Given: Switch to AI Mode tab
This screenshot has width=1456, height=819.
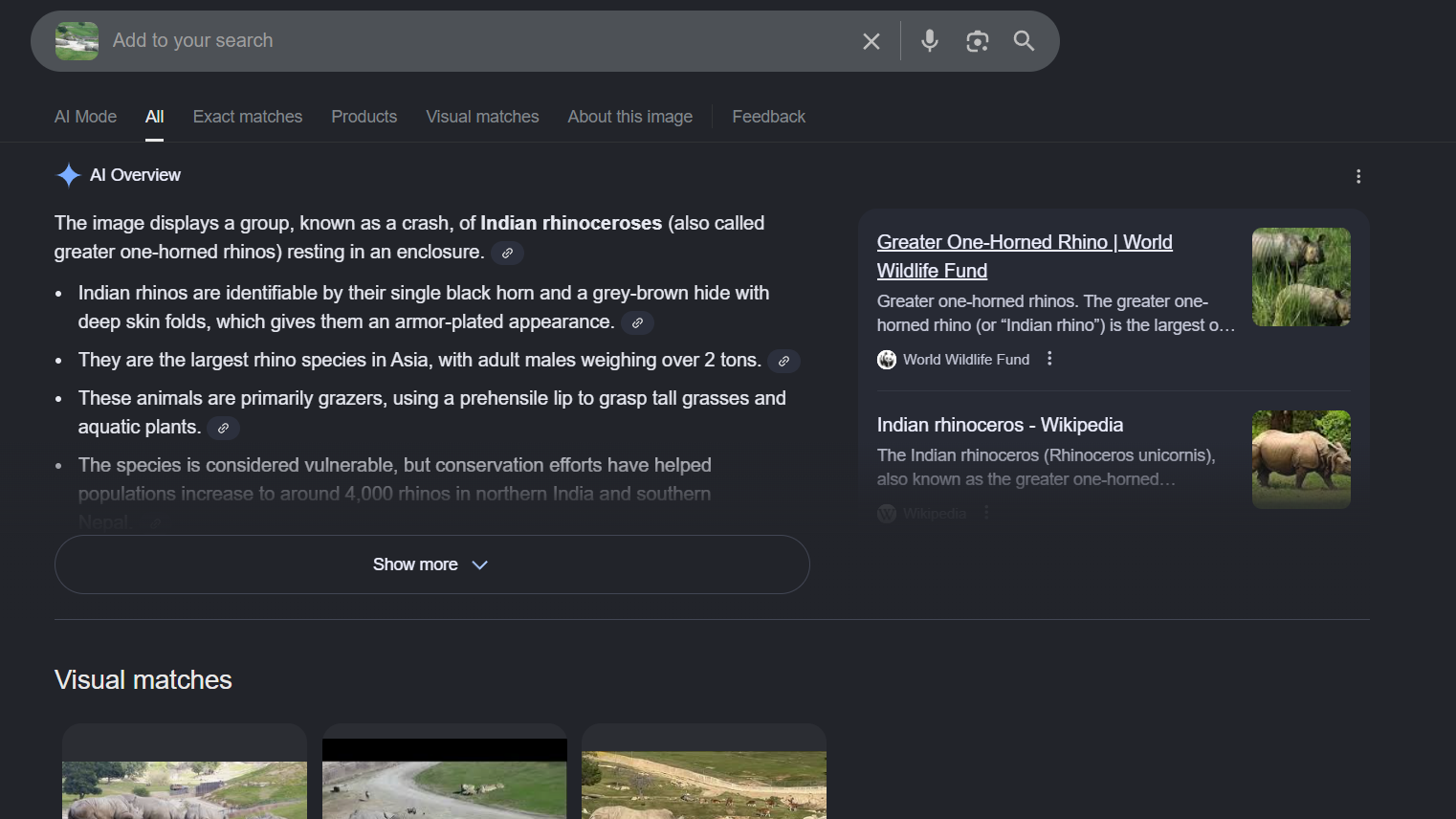Looking at the screenshot, I should tap(85, 117).
